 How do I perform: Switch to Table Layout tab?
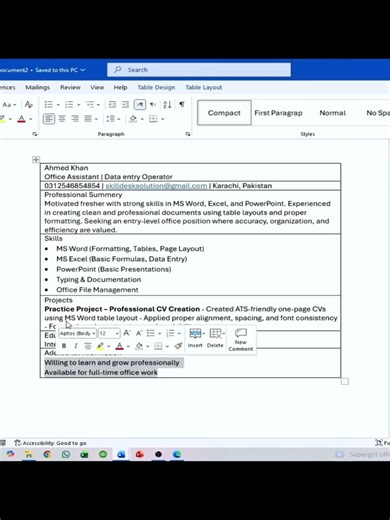pos(204,87)
